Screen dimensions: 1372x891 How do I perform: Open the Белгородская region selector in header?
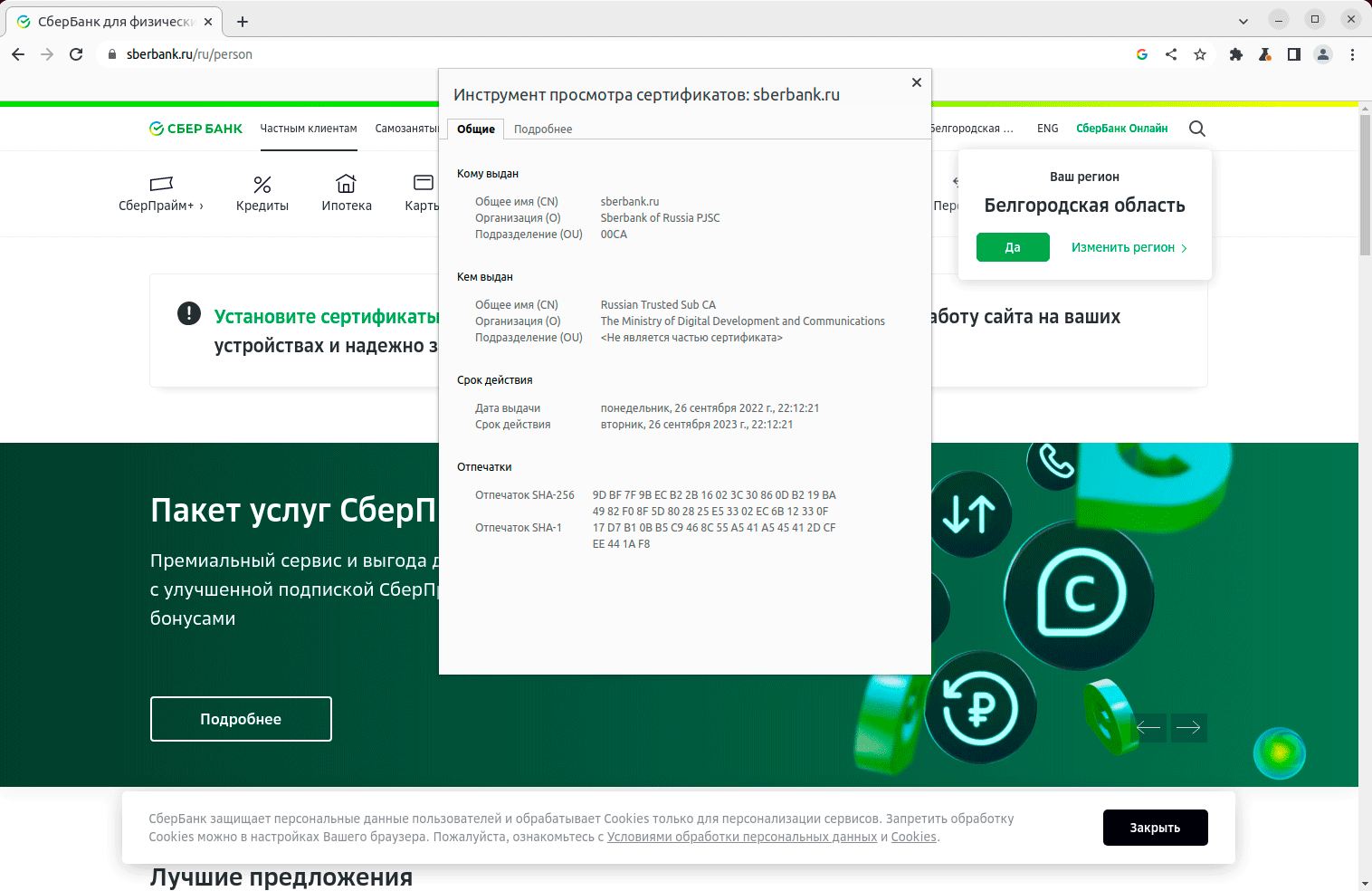coord(972,129)
